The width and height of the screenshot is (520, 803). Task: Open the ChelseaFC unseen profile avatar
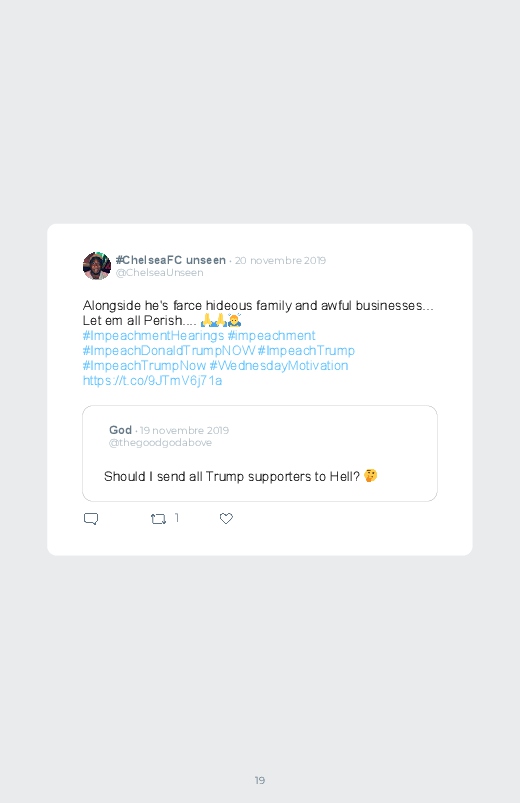click(x=97, y=266)
